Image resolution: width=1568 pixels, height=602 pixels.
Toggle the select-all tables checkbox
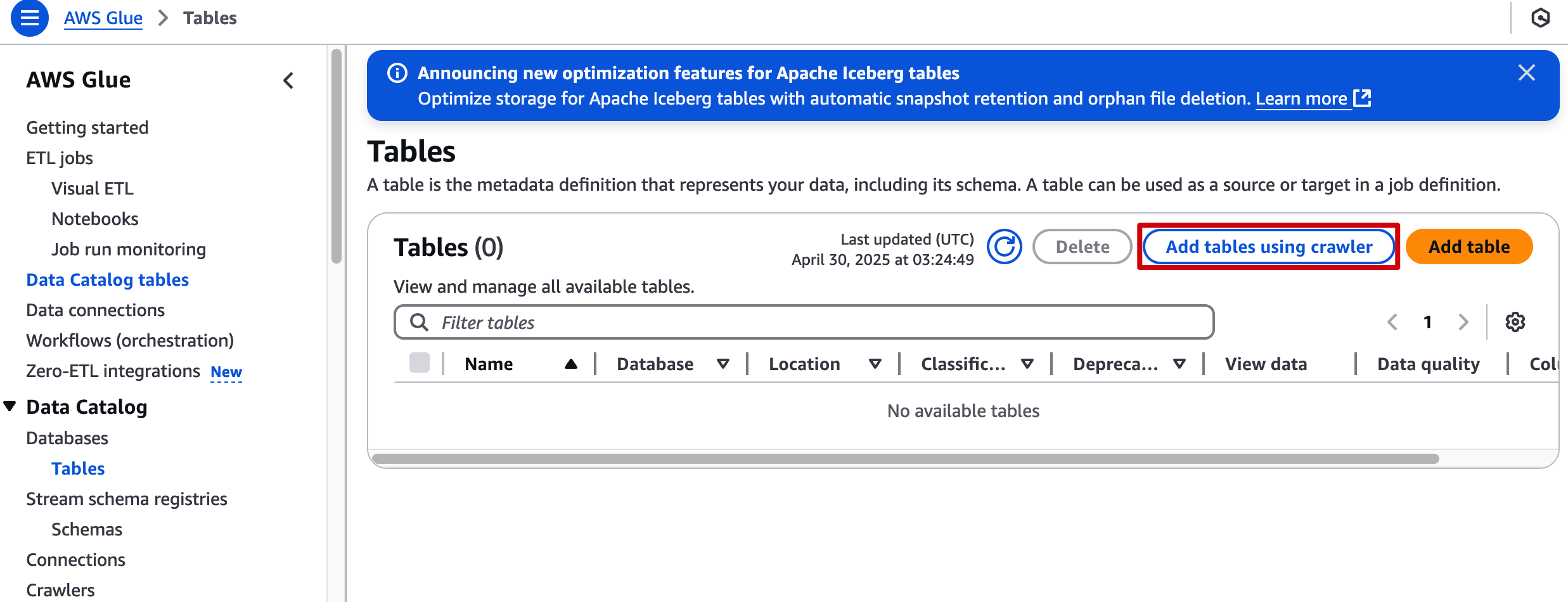420,363
